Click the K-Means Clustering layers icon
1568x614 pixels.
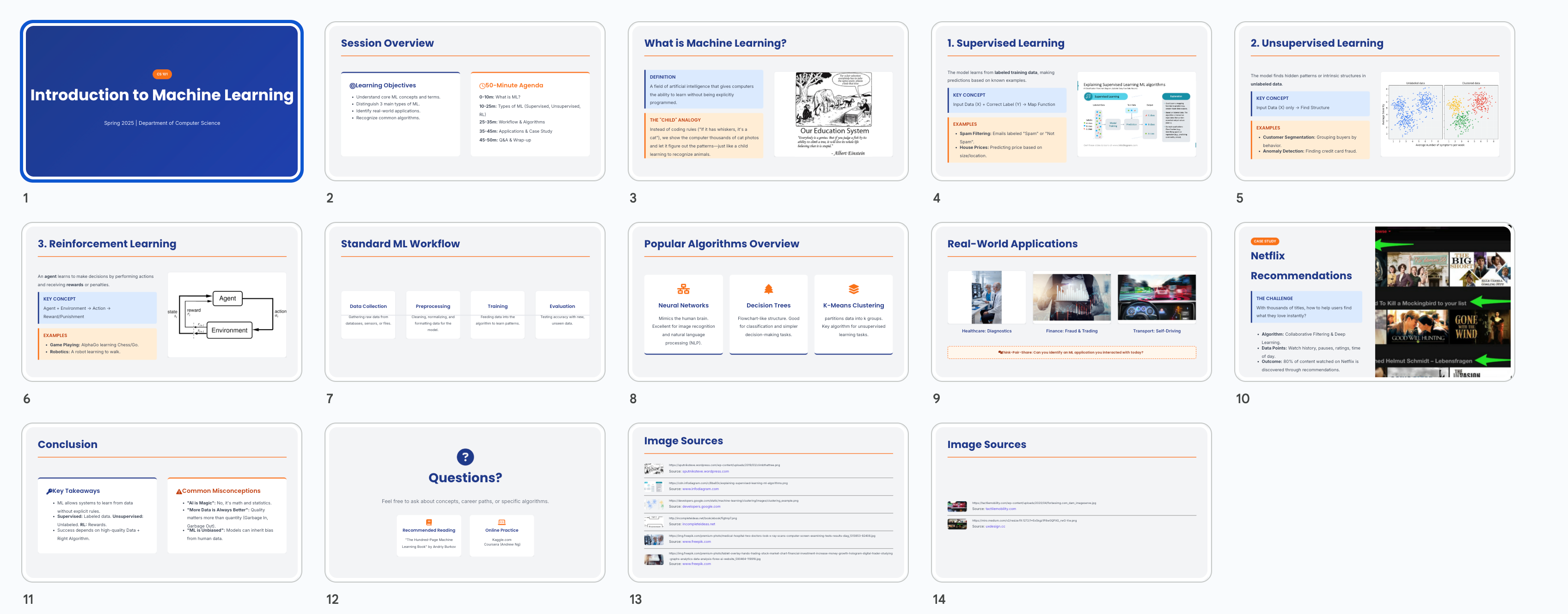(853, 289)
